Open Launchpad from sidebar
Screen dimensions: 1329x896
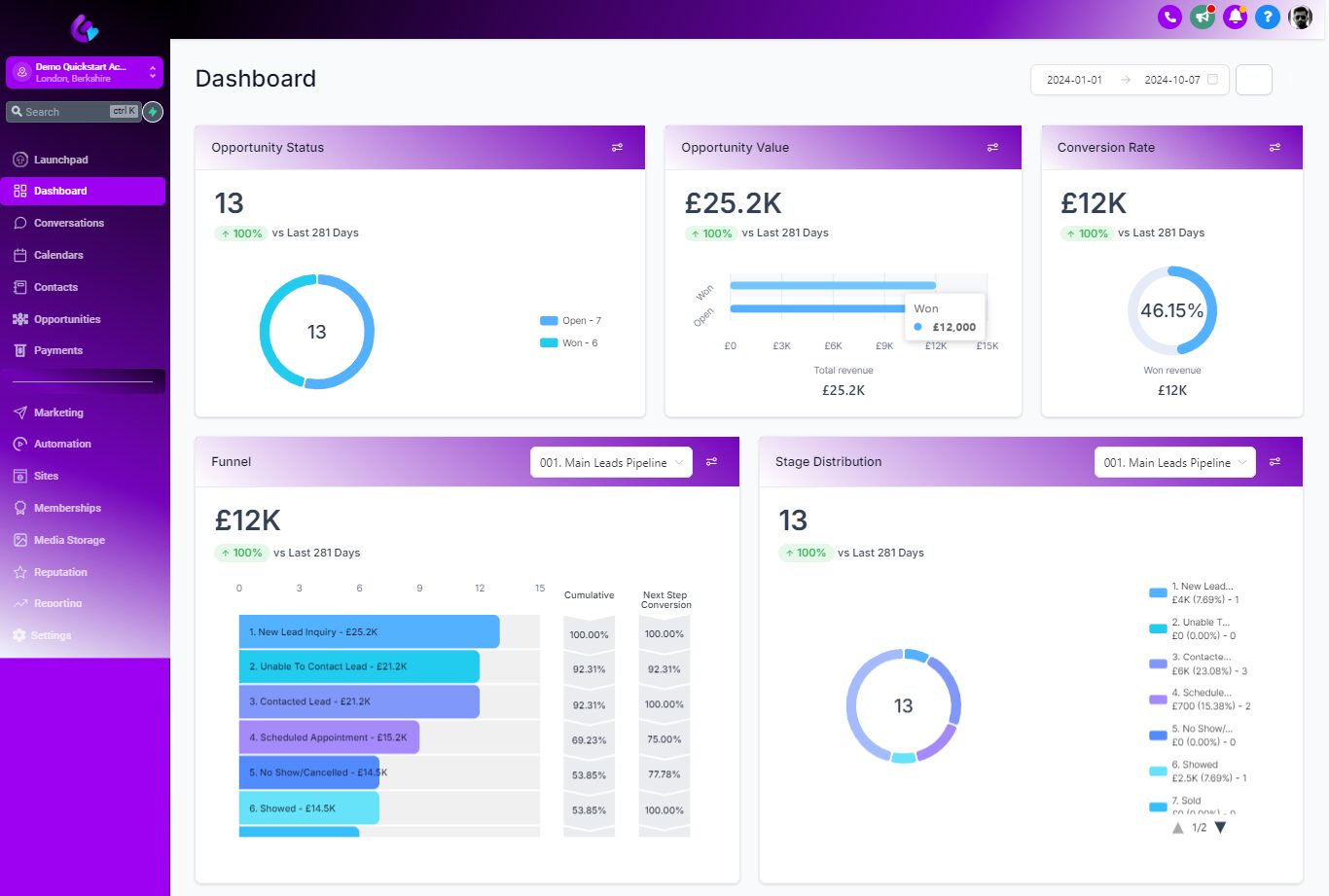coord(60,160)
